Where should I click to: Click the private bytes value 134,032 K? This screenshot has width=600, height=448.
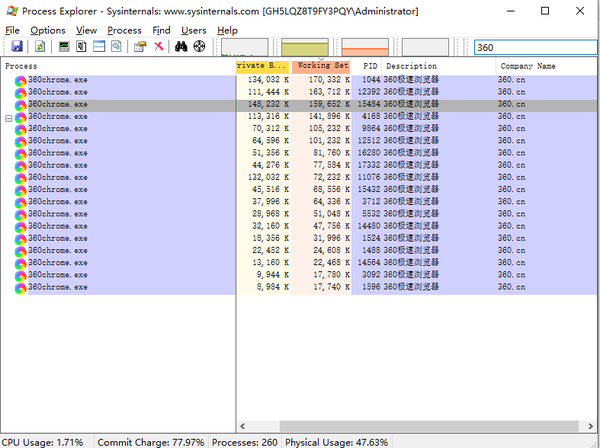tap(268, 80)
